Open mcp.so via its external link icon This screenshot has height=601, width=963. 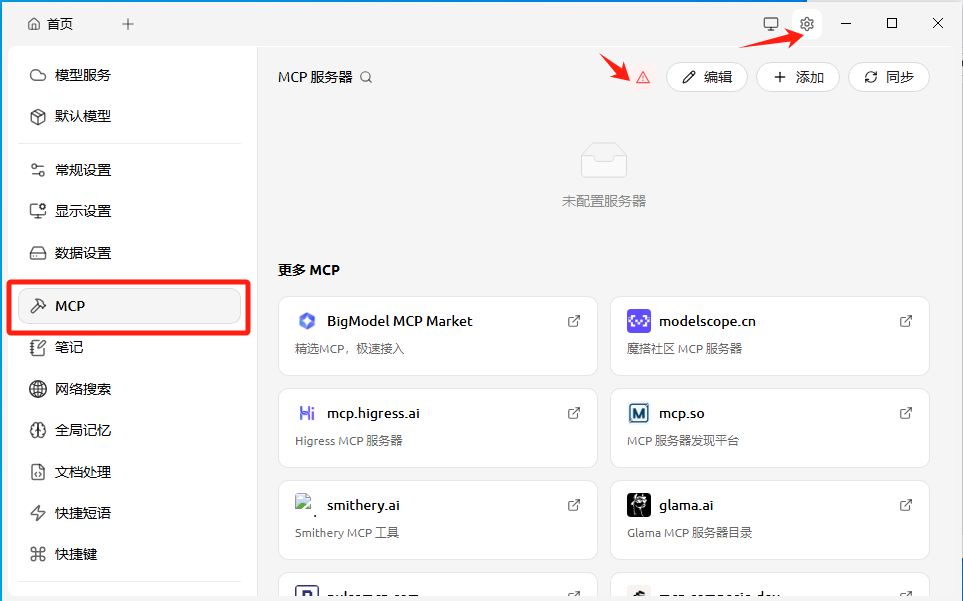coord(905,412)
